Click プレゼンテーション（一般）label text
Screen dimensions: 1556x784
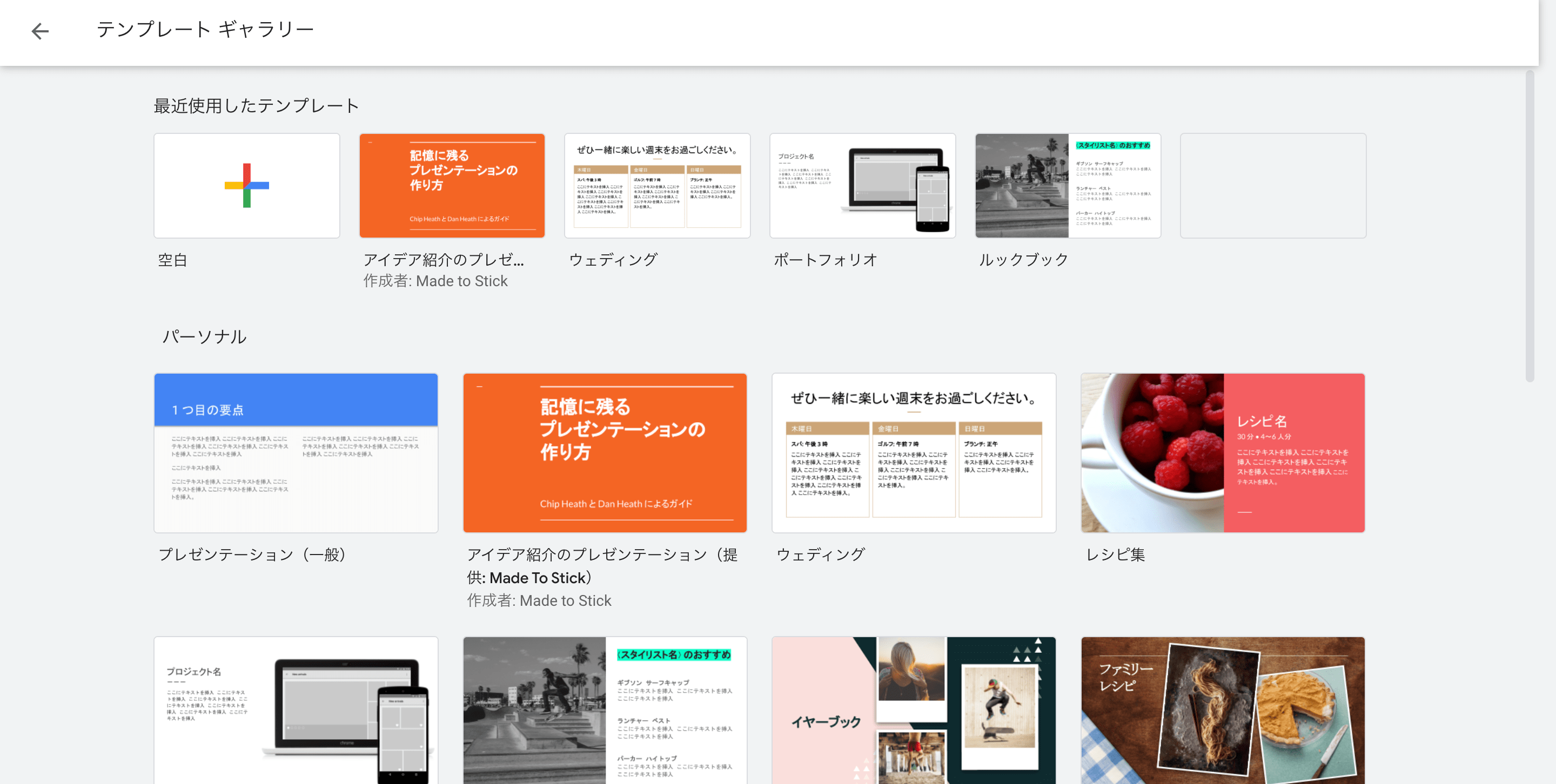tap(252, 554)
